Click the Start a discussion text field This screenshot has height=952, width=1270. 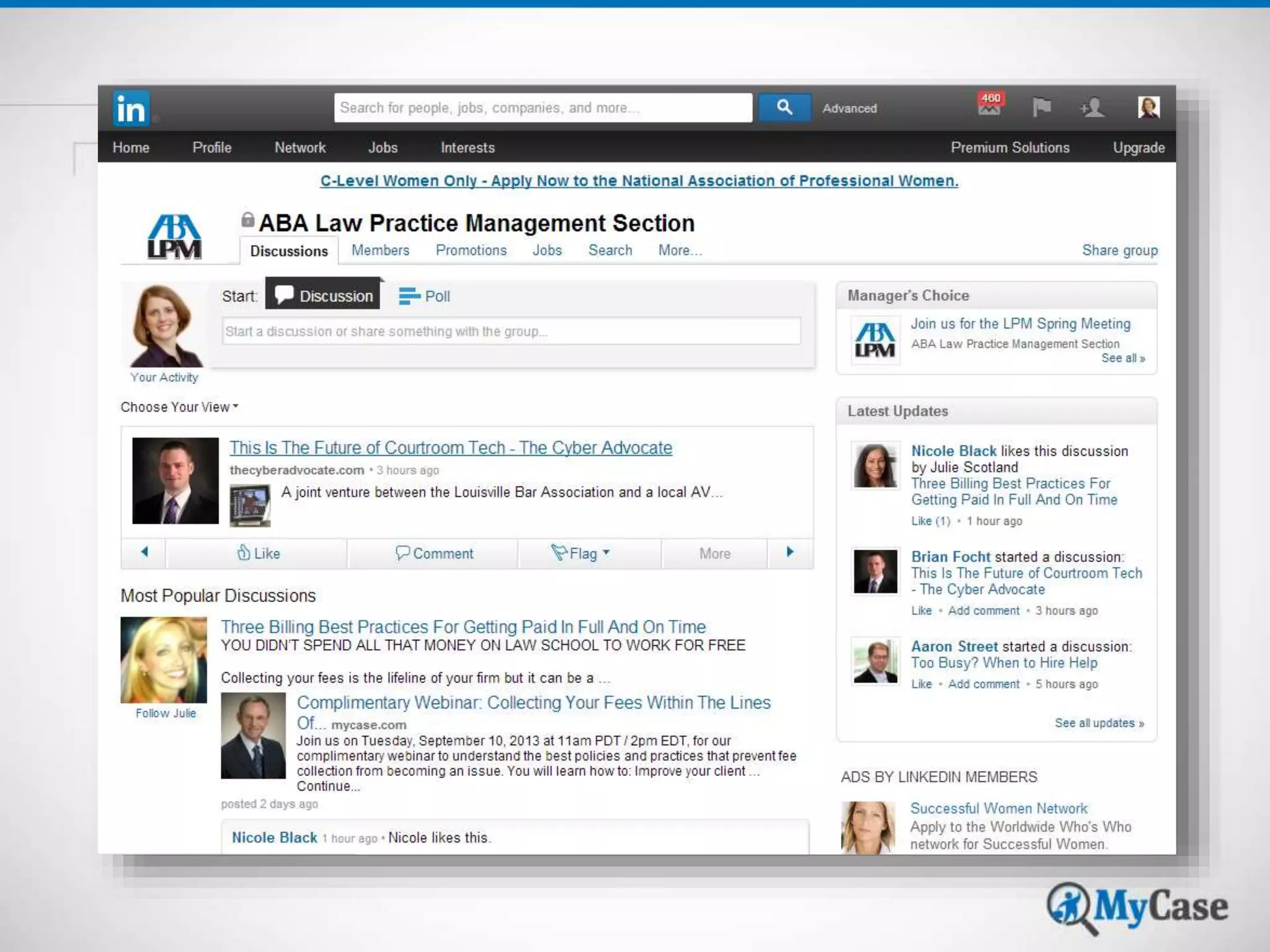coord(511,332)
